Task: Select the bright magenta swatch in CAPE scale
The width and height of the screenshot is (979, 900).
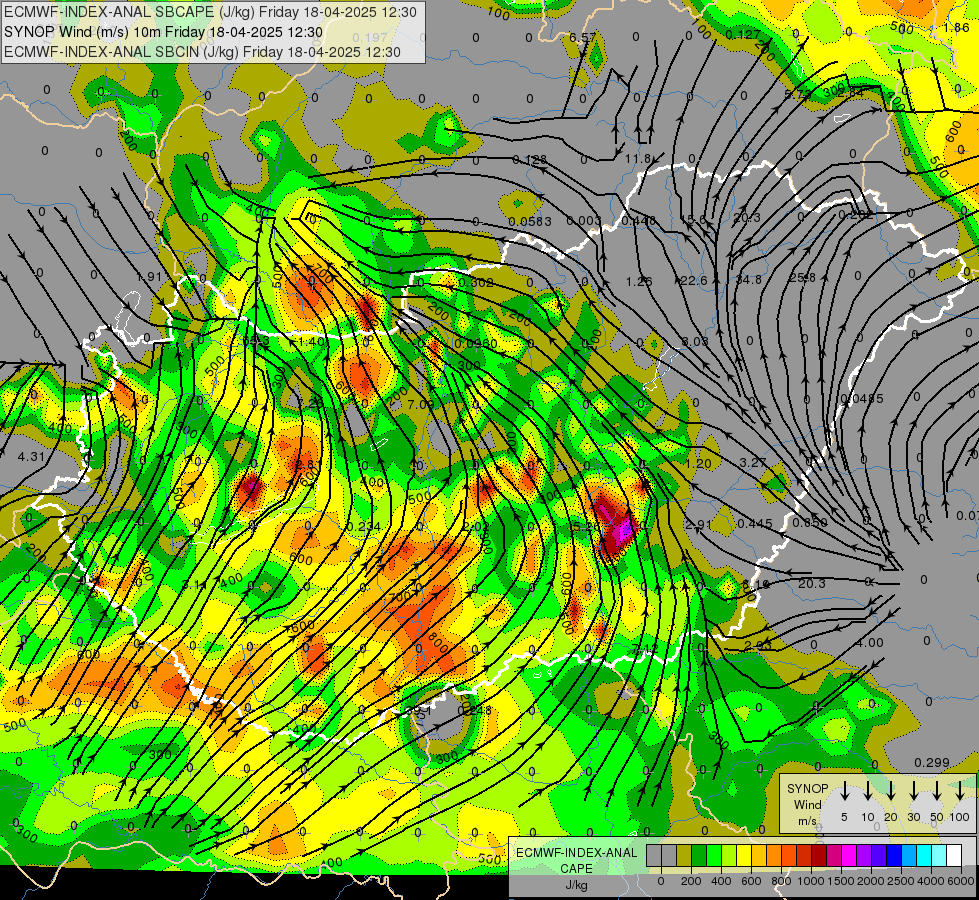Action: coord(849,856)
